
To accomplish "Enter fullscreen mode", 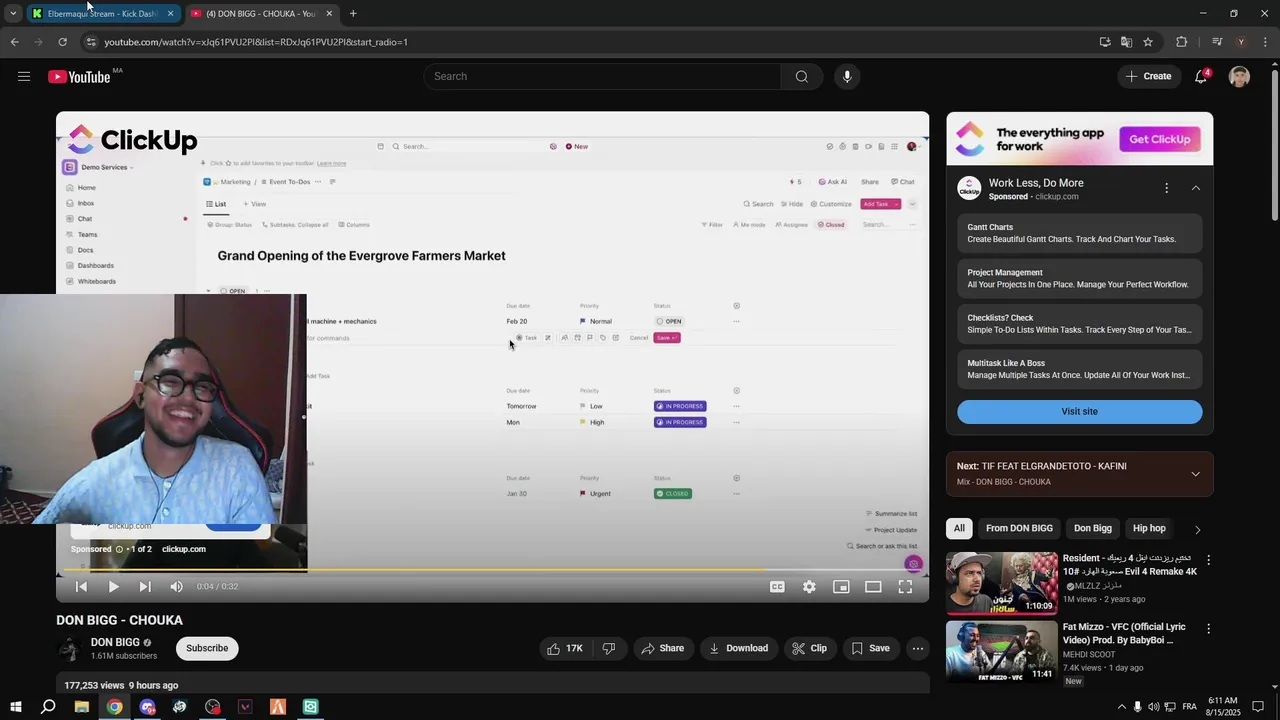I will coord(905,587).
